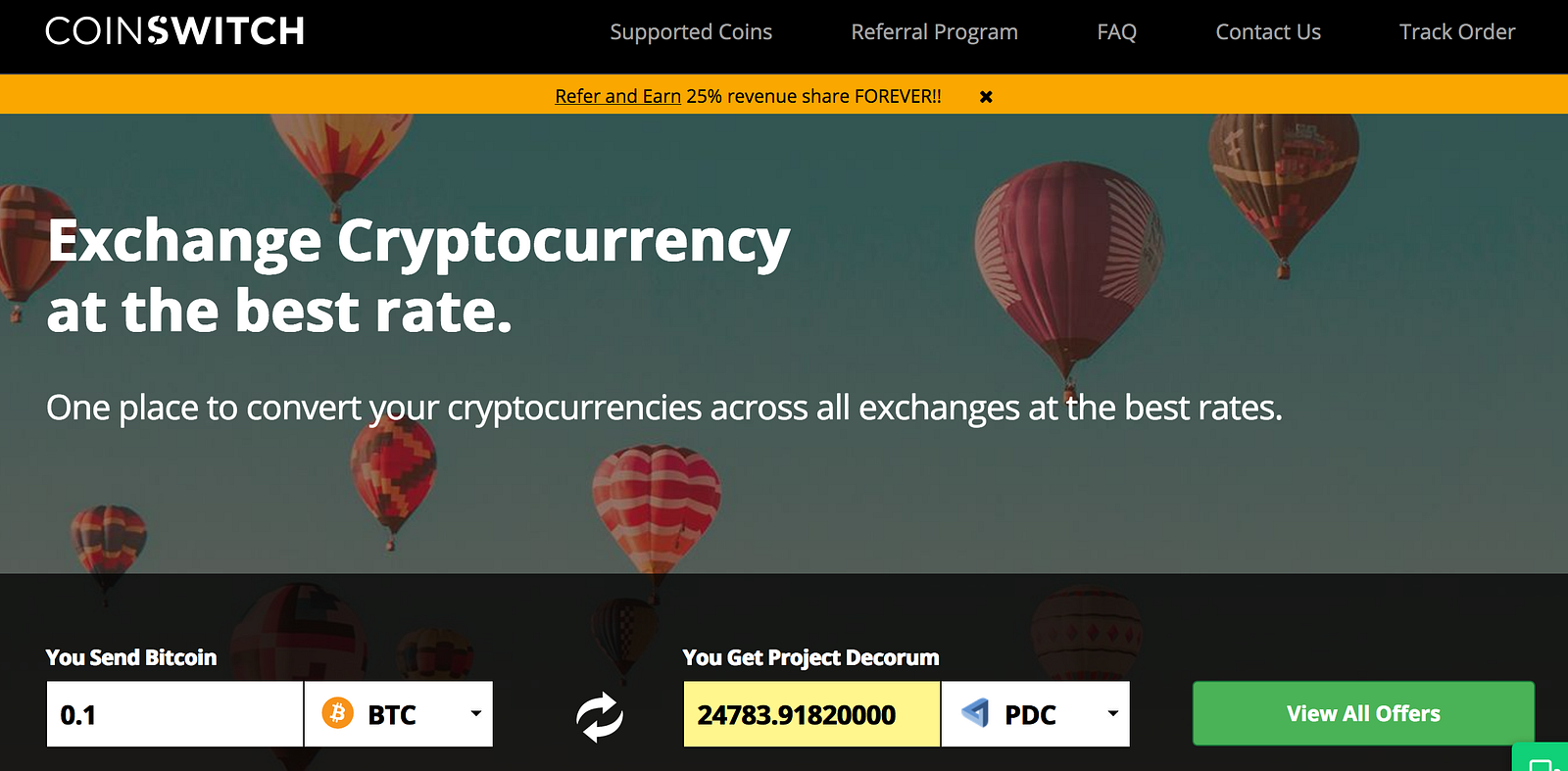The width and height of the screenshot is (1568, 771).
Task: Open Supported Coins page
Action: click(691, 32)
